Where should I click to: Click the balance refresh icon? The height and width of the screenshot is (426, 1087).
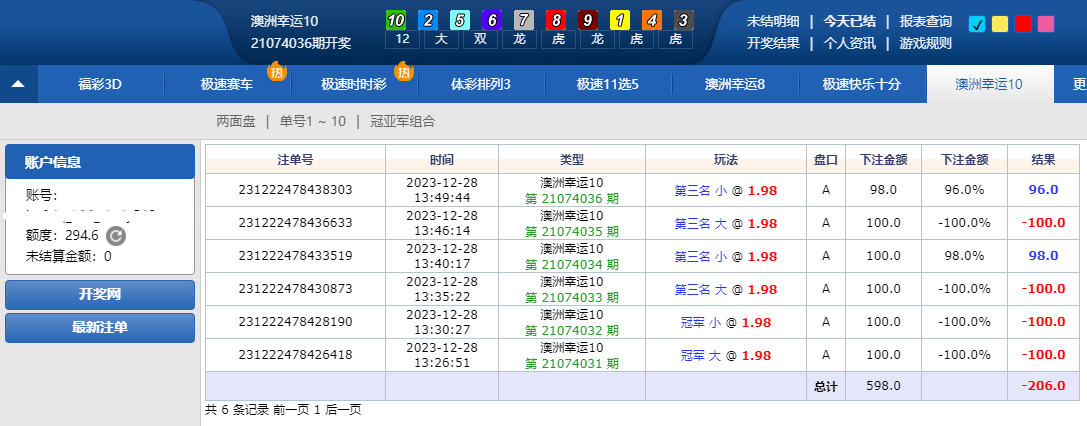pyautogui.click(x=116, y=236)
